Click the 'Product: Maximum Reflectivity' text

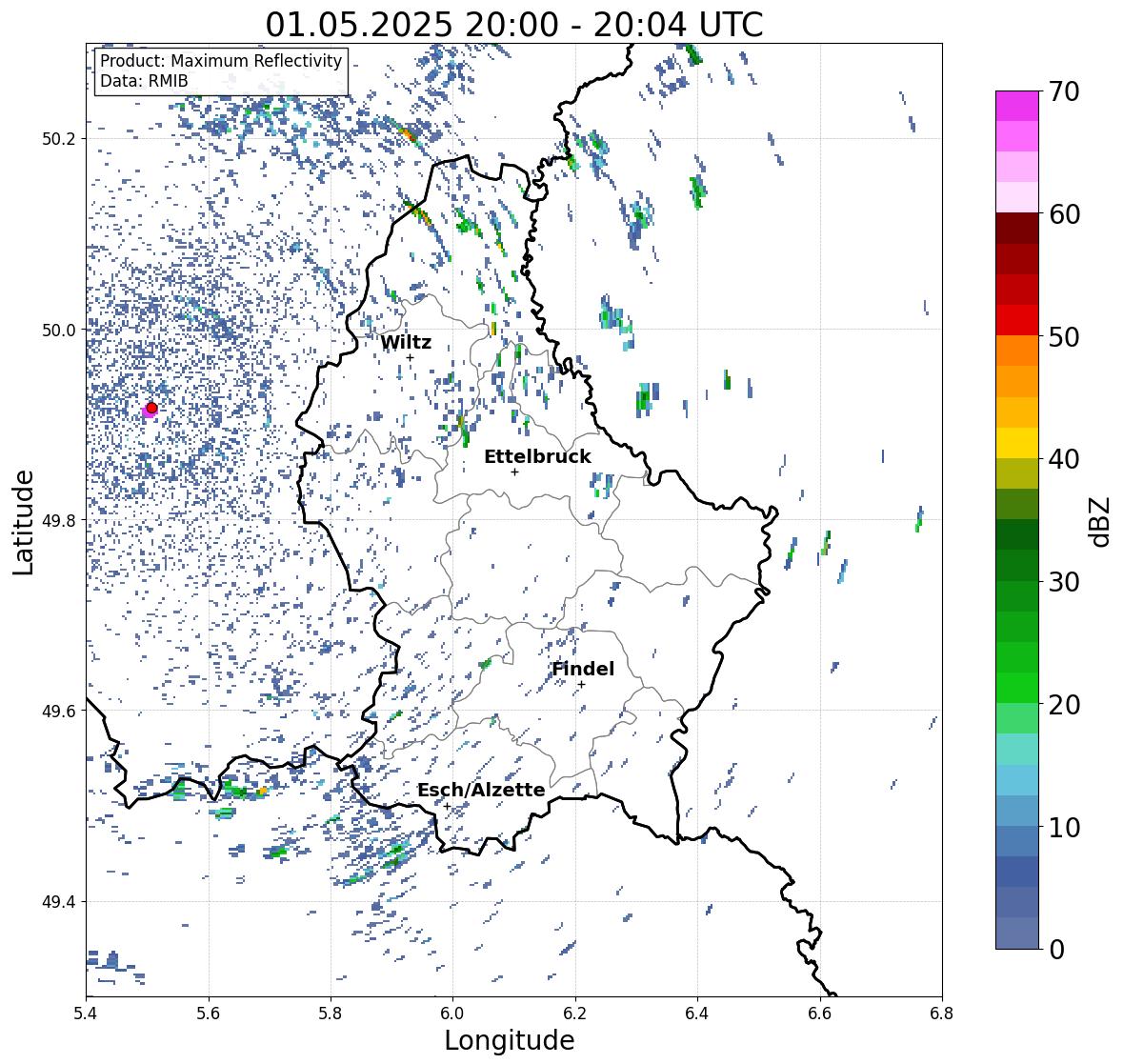pyautogui.click(x=221, y=61)
